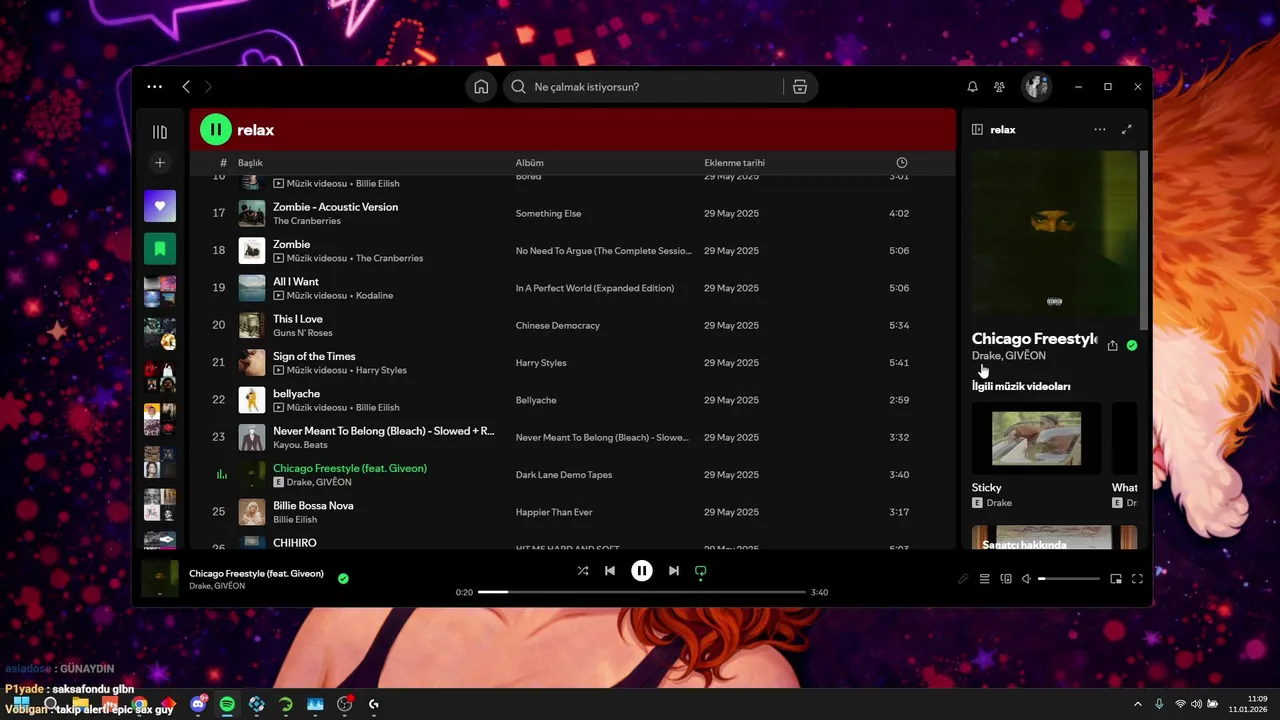Sort by 'Eklenme tarihi' column header
1280x720 pixels.
click(x=734, y=163)
